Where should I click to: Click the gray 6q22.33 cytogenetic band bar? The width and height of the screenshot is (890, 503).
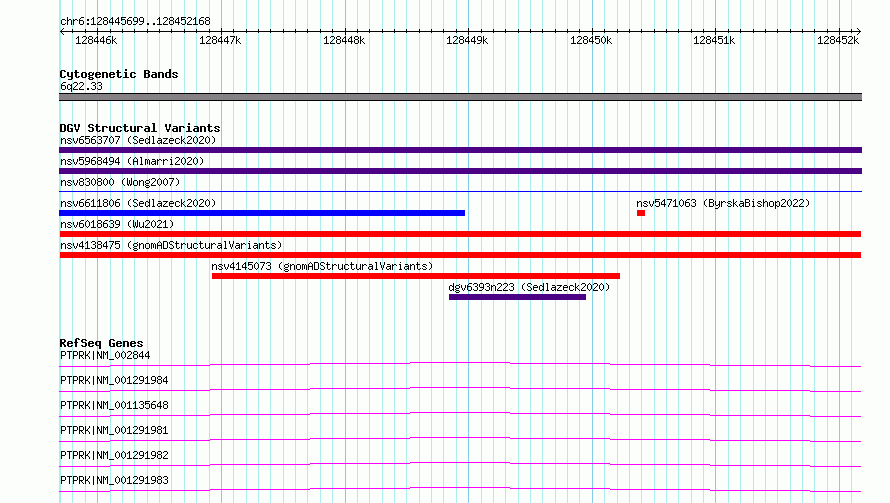[460, 97]
